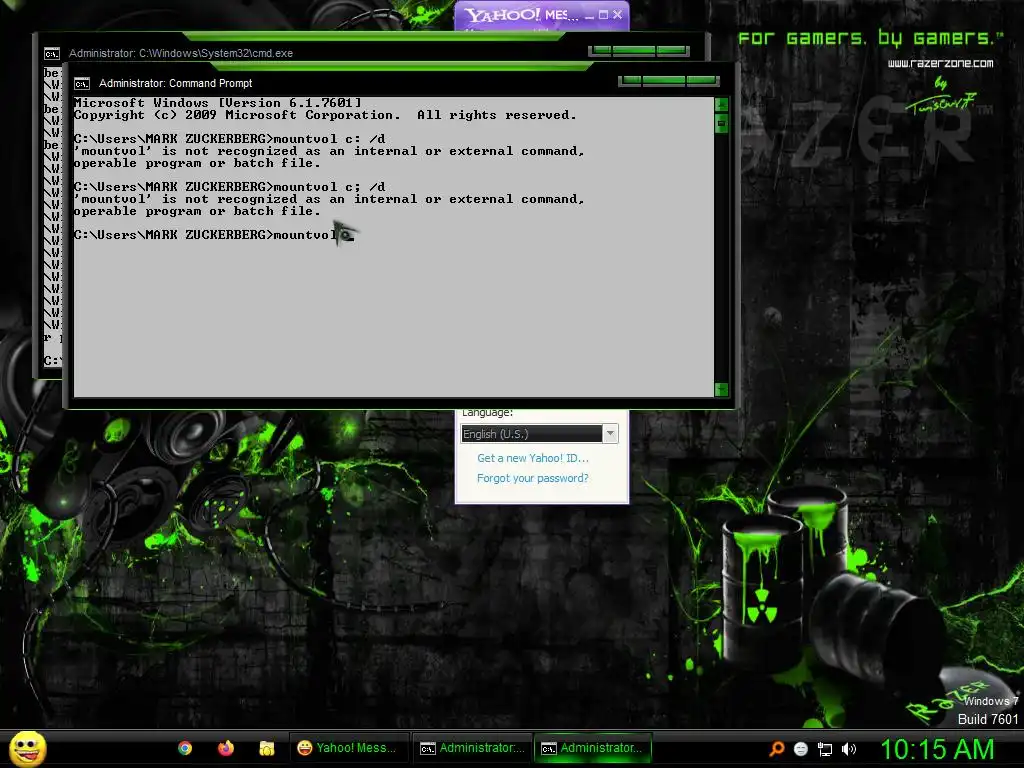The width and height of the screenshot is (1024, 768).
Task: Open the gray smiley tray icon
Action: (x=801, y=749)
